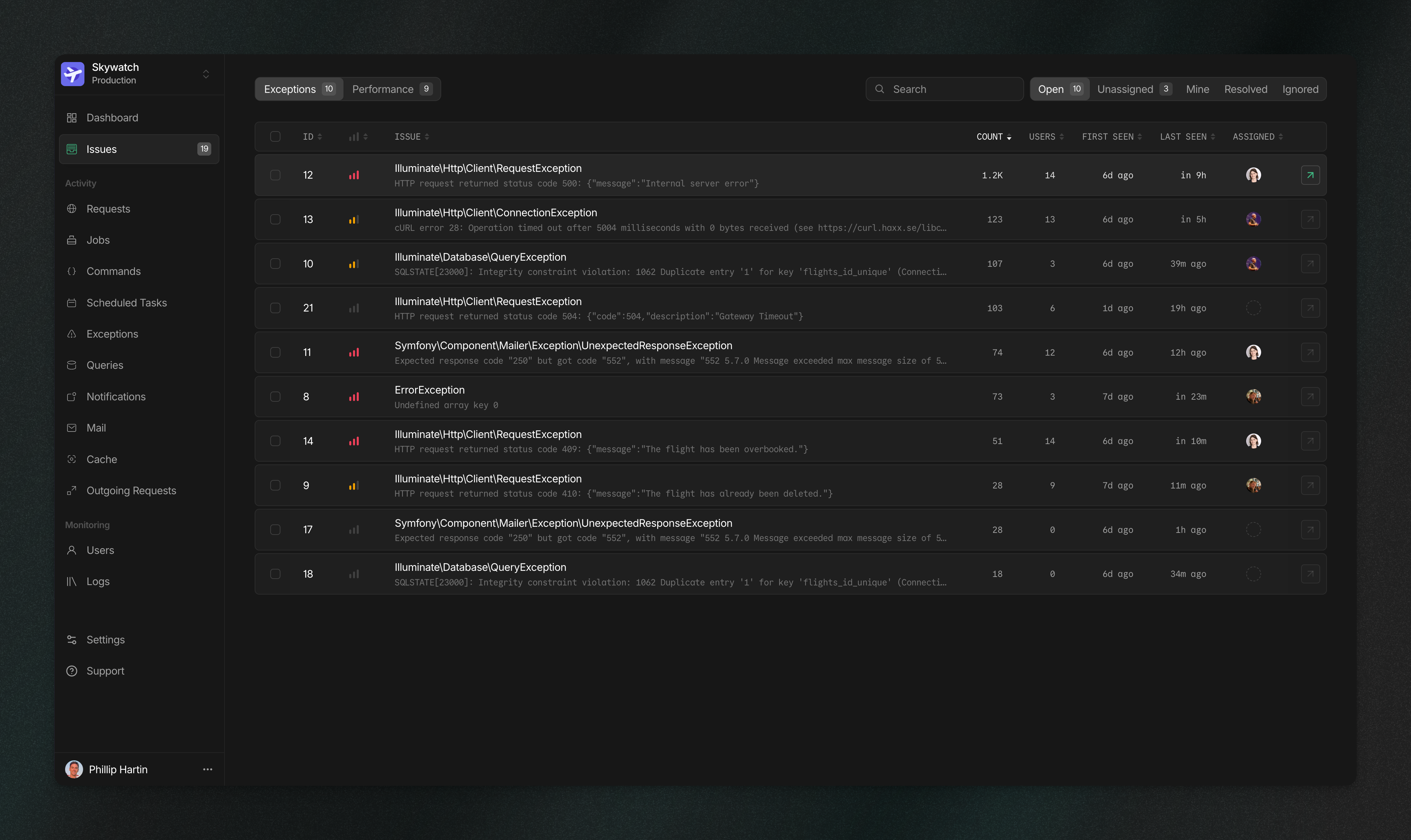Click the Requests globe icon
This screenshot has width=1411, height=840.
[x=71, y=209]
